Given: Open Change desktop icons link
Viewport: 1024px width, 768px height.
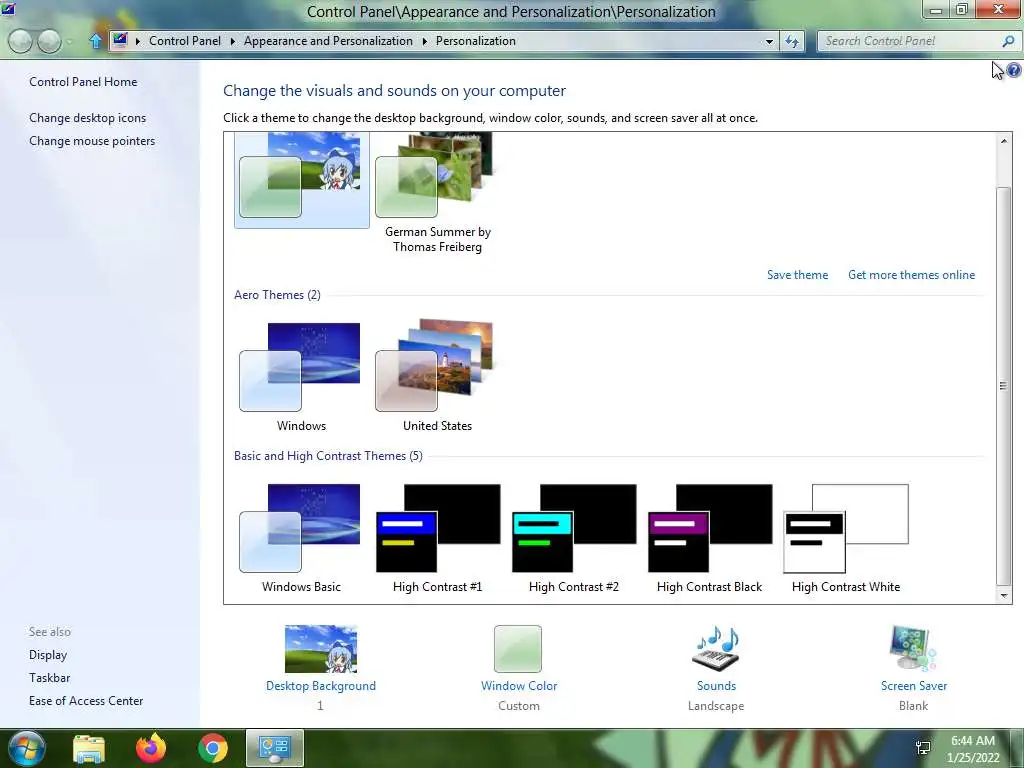Looking at the screenshot, I should pyautogui.click(x=88, y=118).
